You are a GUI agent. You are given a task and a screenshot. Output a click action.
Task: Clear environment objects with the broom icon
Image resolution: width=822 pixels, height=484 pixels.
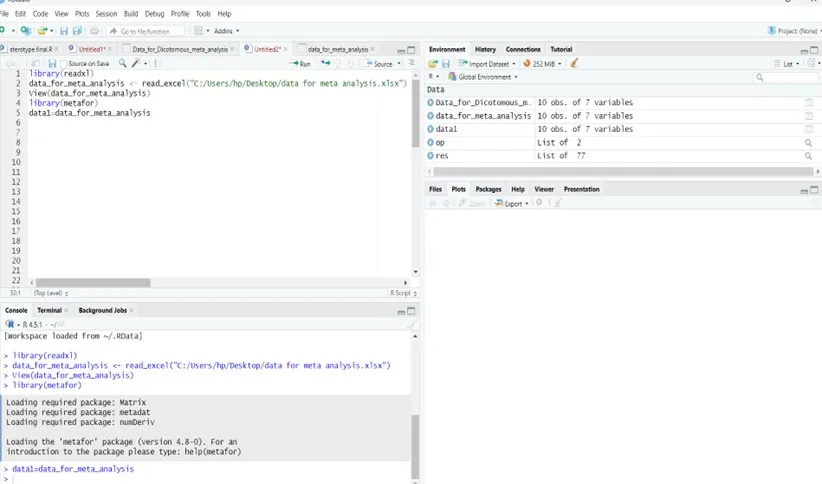[x=574, y=63]
